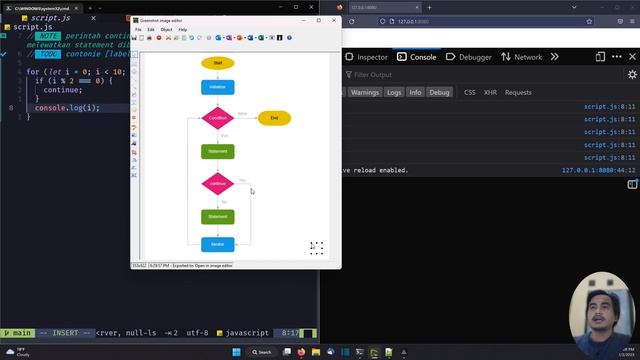
Task: Open Greenshot help via blue question icon
Action: click(x=289, y=38)
